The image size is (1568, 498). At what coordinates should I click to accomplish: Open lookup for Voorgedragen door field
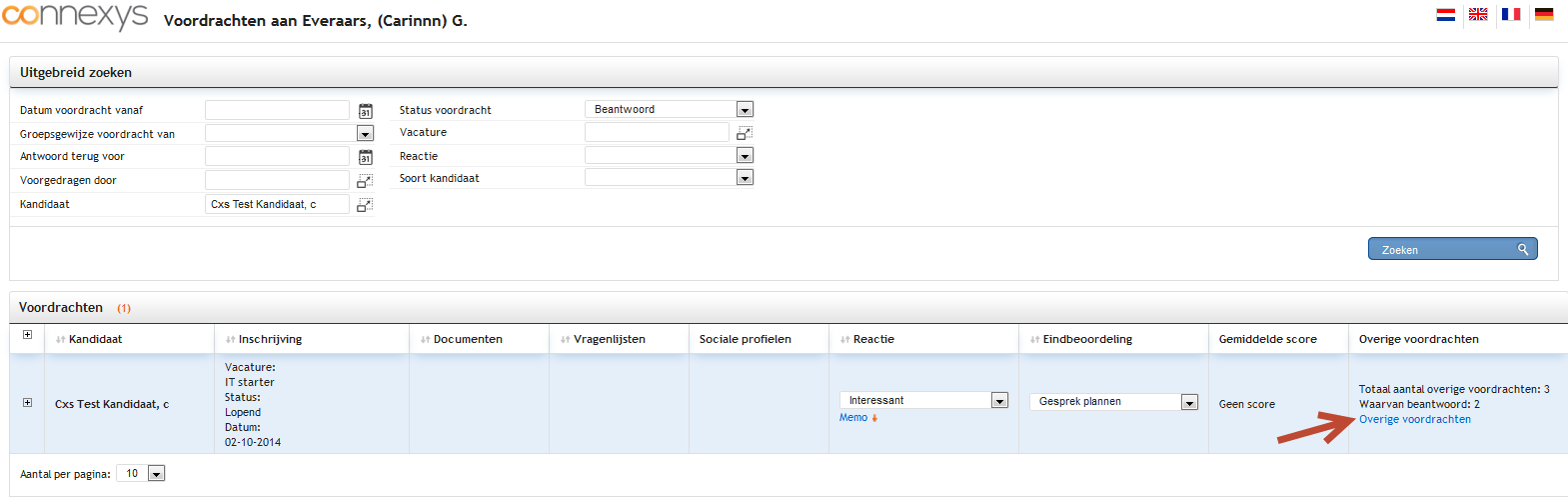365,181
